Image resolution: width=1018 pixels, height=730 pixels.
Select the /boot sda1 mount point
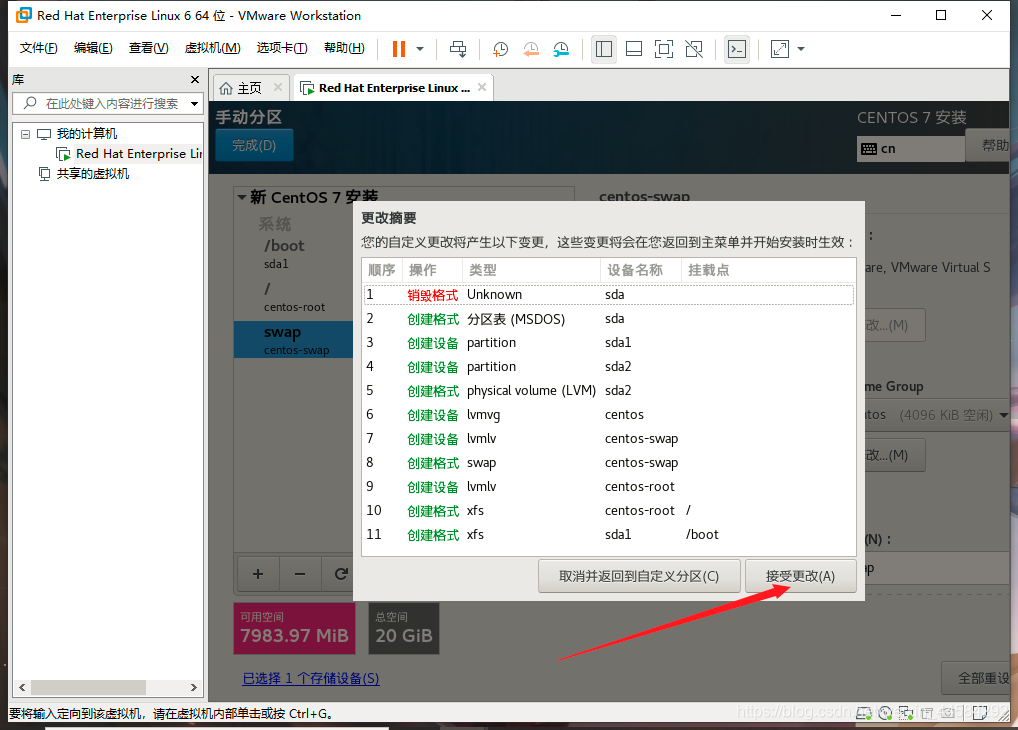(293, 253)
